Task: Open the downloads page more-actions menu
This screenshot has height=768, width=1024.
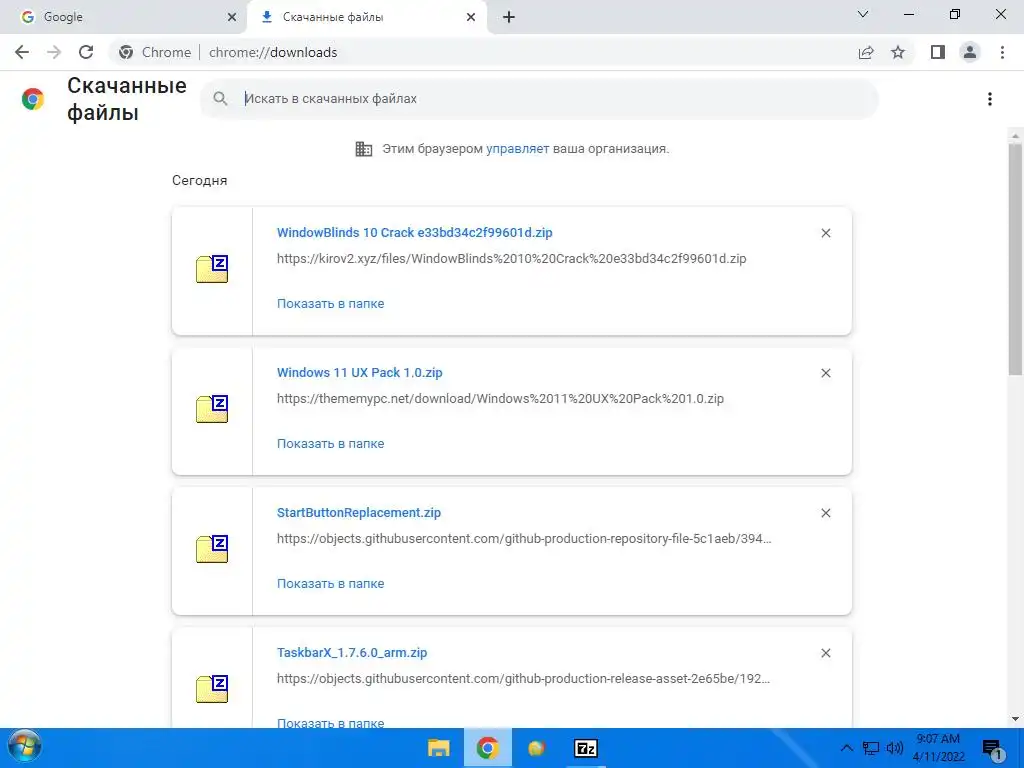Action: tap(990, 99)
